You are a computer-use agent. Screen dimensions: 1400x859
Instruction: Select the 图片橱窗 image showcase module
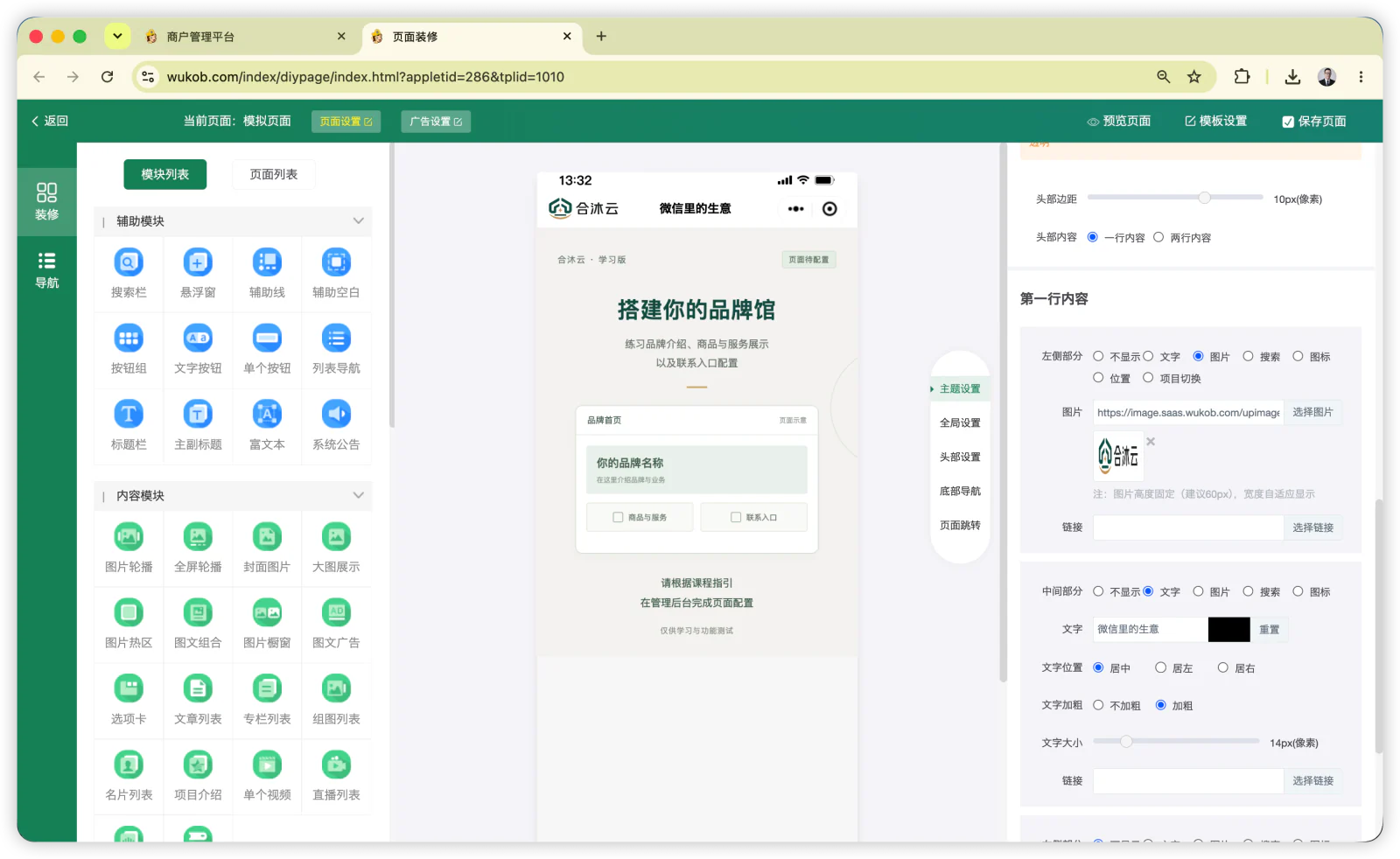[267, 625]
